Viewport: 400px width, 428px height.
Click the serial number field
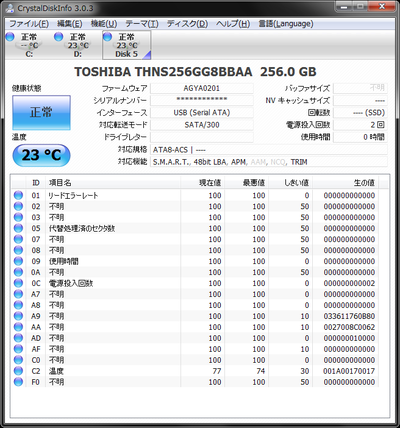(202, 100)
